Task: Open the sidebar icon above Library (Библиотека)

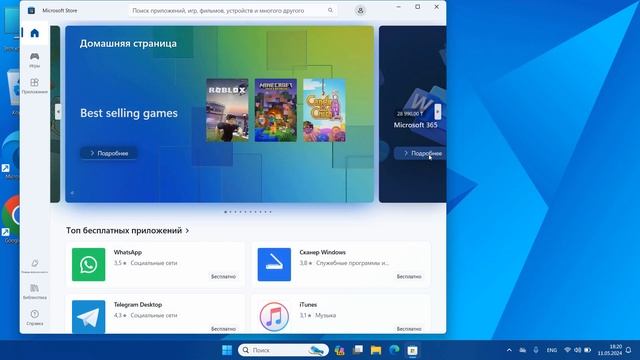Action: point(35,266)
